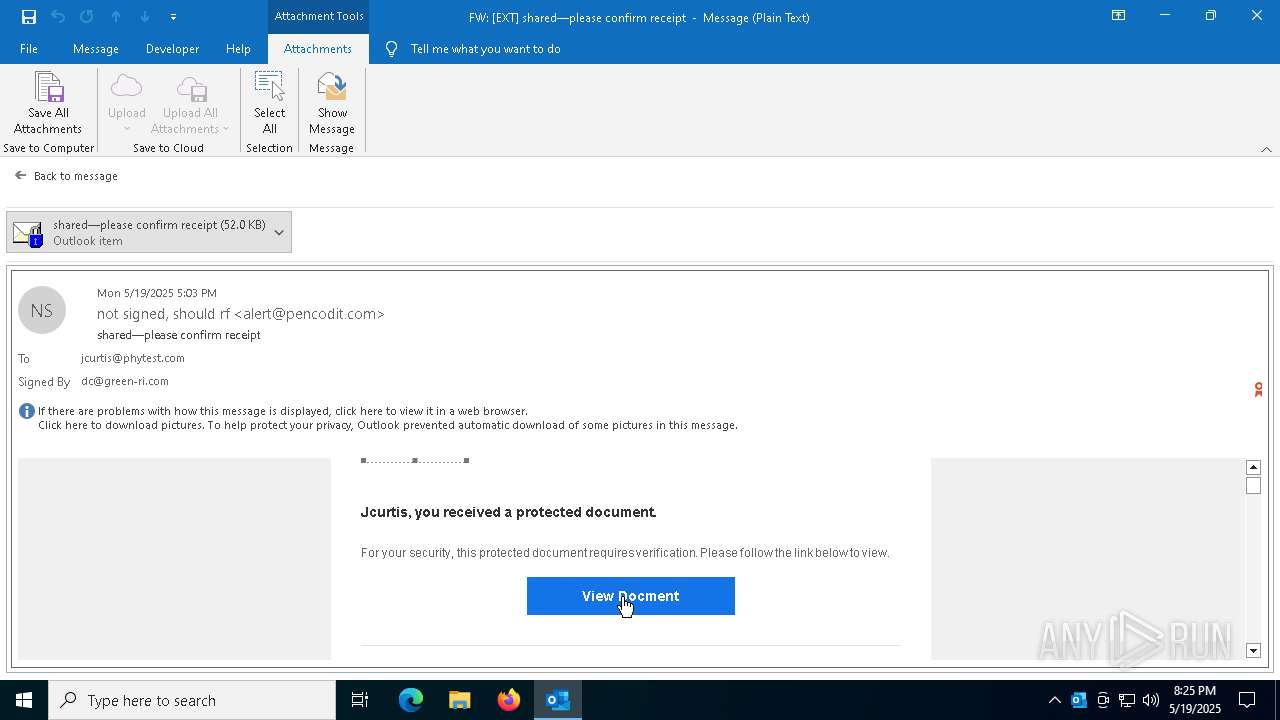The image size is (1280, 720).
Task: Click Undo arrow in quick access toolbar
Action: 58,17
